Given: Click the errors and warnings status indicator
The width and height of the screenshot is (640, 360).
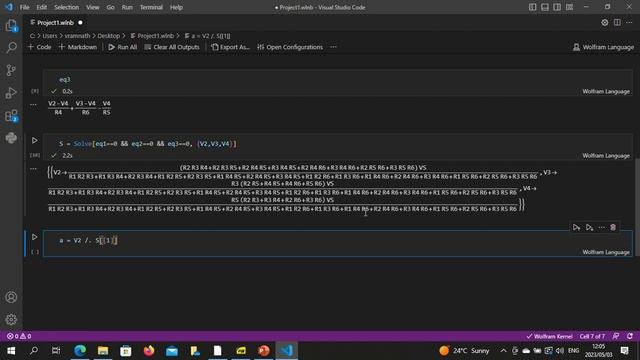Looking at the screenshot, I should pyautogui.click(x=19, y=336).
